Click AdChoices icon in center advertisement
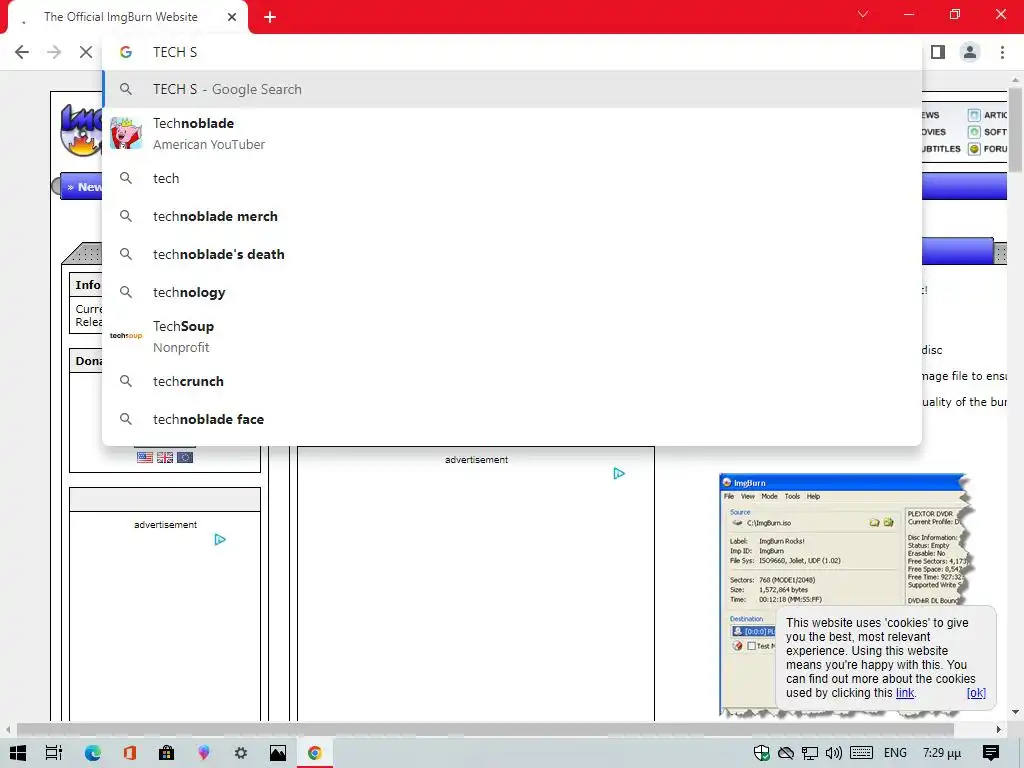The height and width of the screenshot is (768, 1024). (x=619, y=473)
